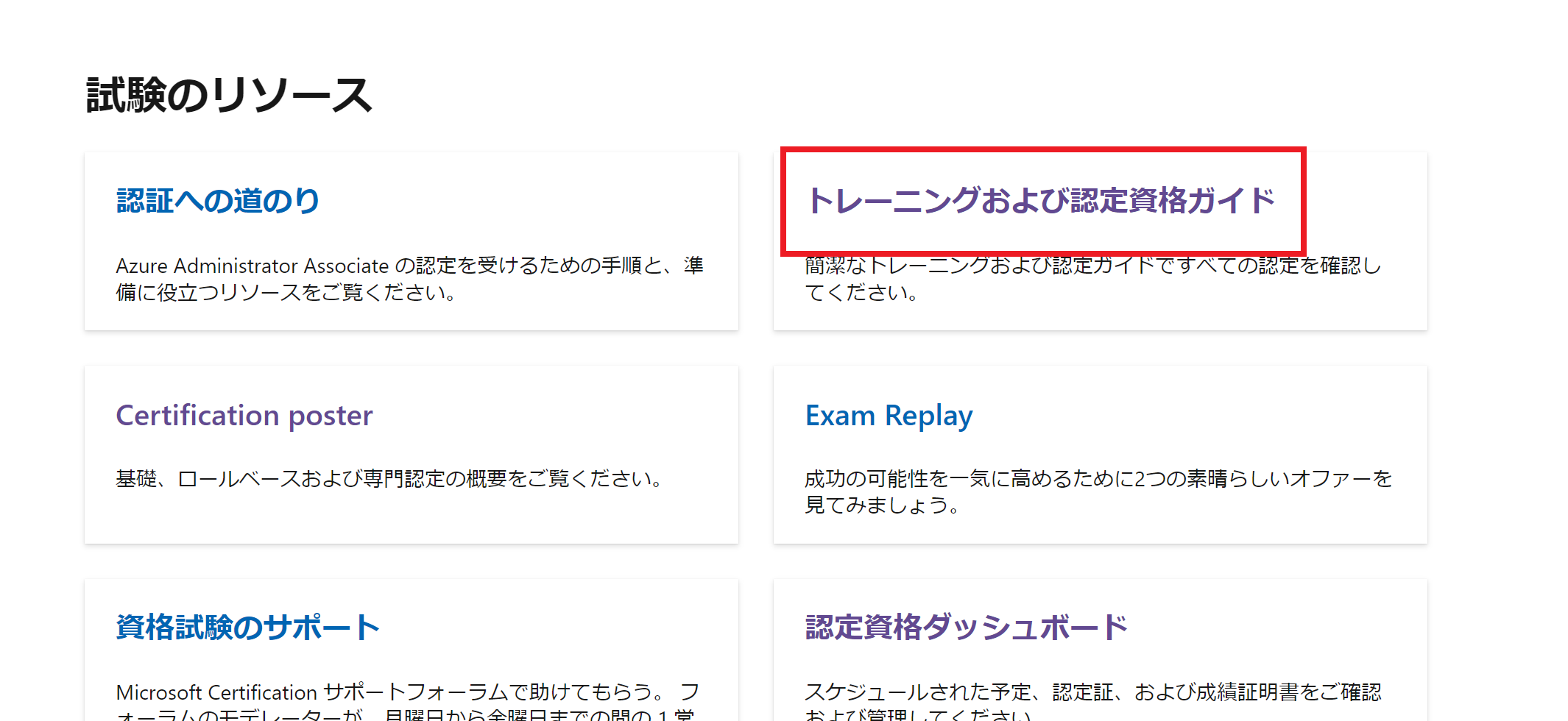Click the Azure Administrator Associate description text
Viewport: 1568px width, 721px height.
coord(410,279)
